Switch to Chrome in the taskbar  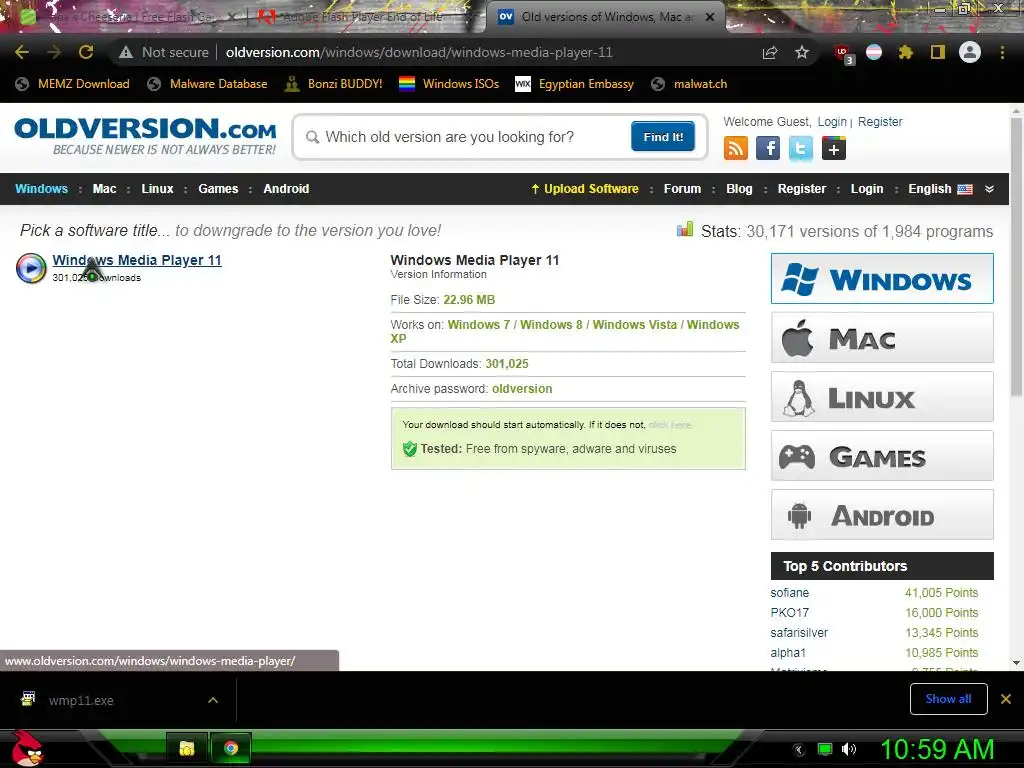tap(231, 748)
